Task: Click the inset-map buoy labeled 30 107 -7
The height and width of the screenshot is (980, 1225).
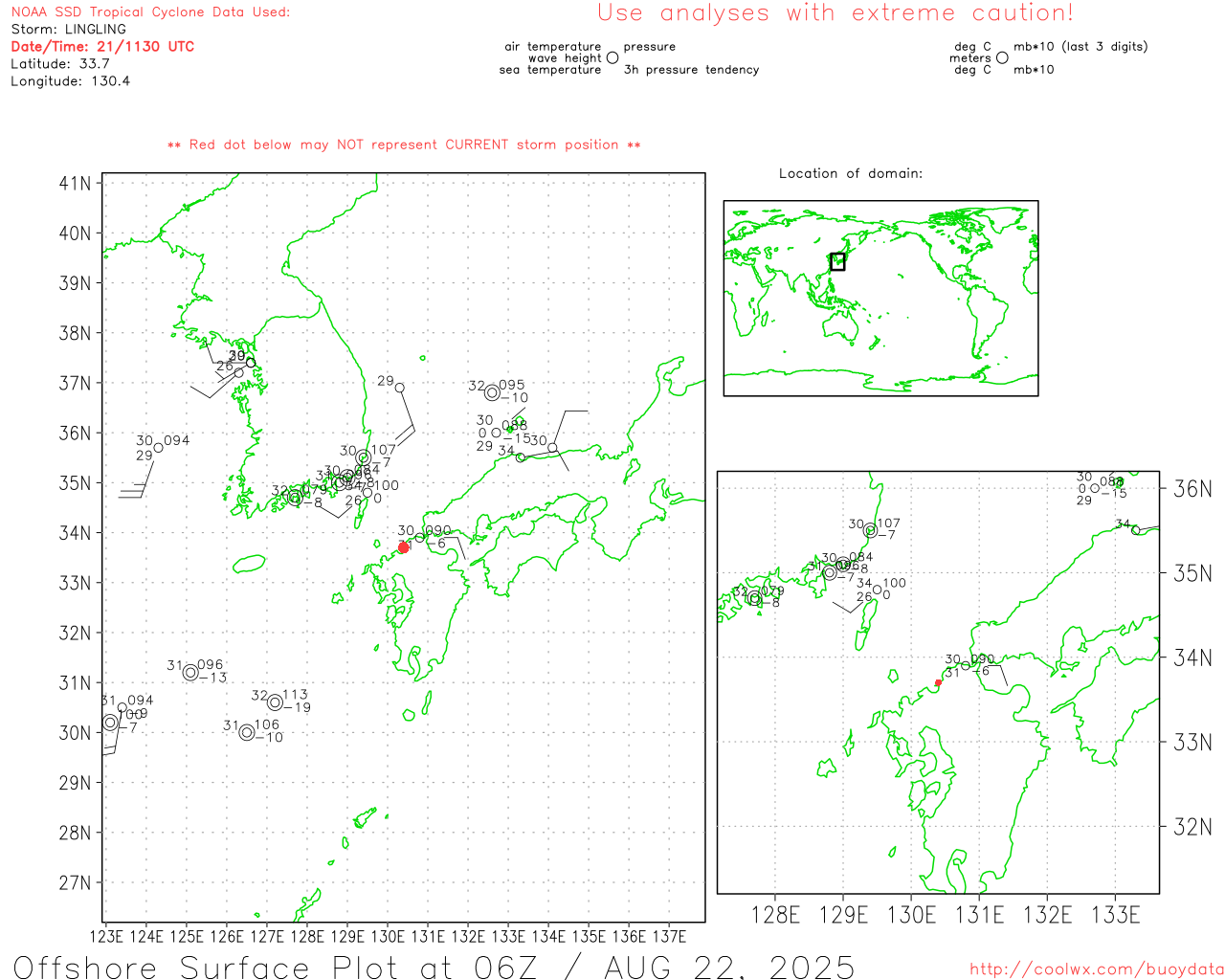Action: 870,530
